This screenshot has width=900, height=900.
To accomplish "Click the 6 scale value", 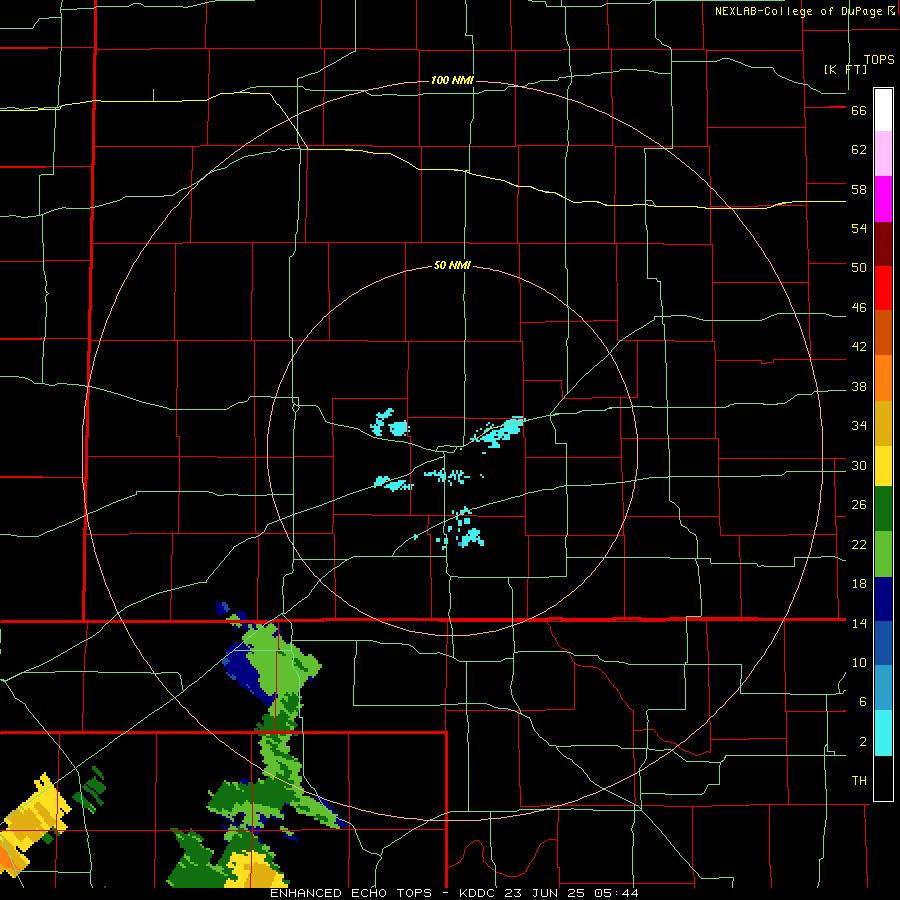I will (863, 702).
